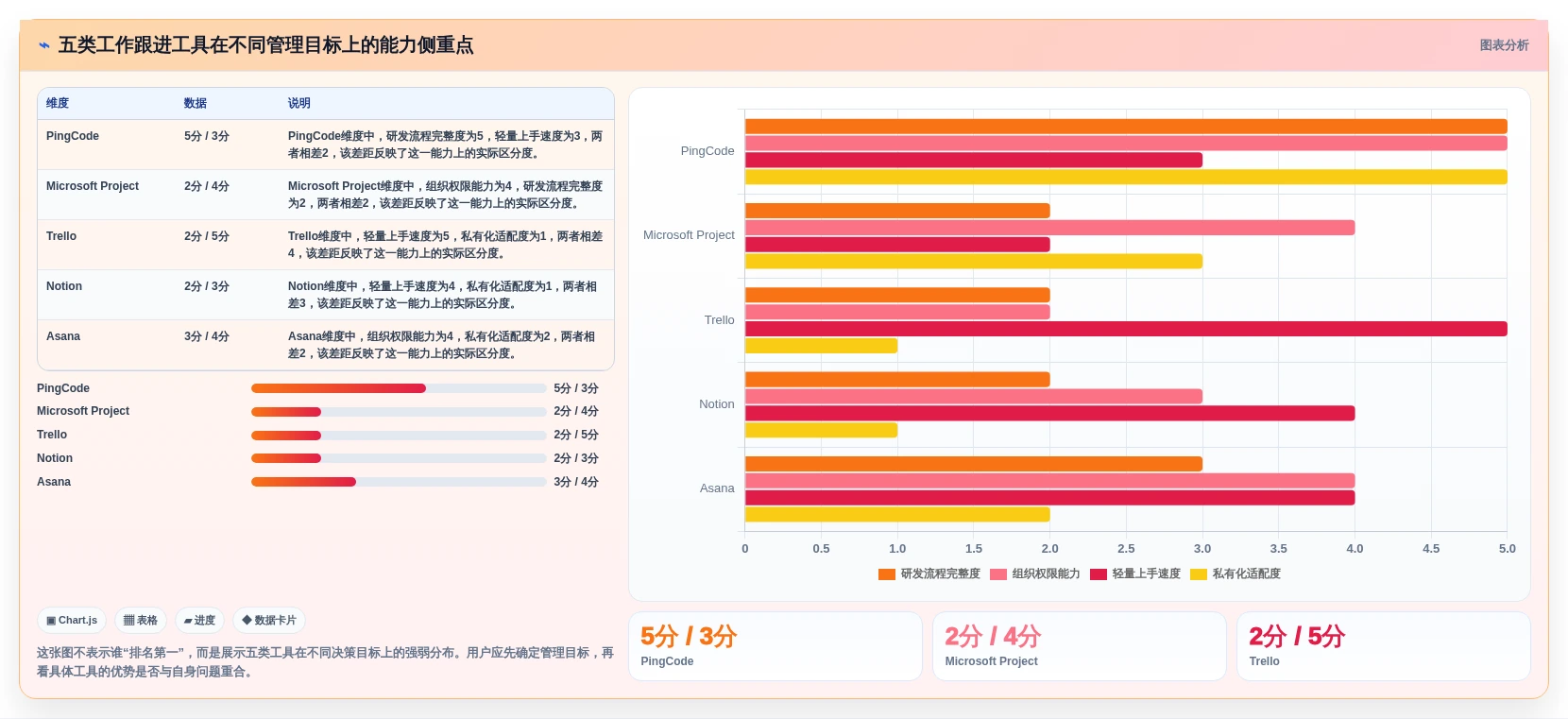Click the PingCode progress bar
This screenshot has height=719, width=1568.
[x=399, y=388]
